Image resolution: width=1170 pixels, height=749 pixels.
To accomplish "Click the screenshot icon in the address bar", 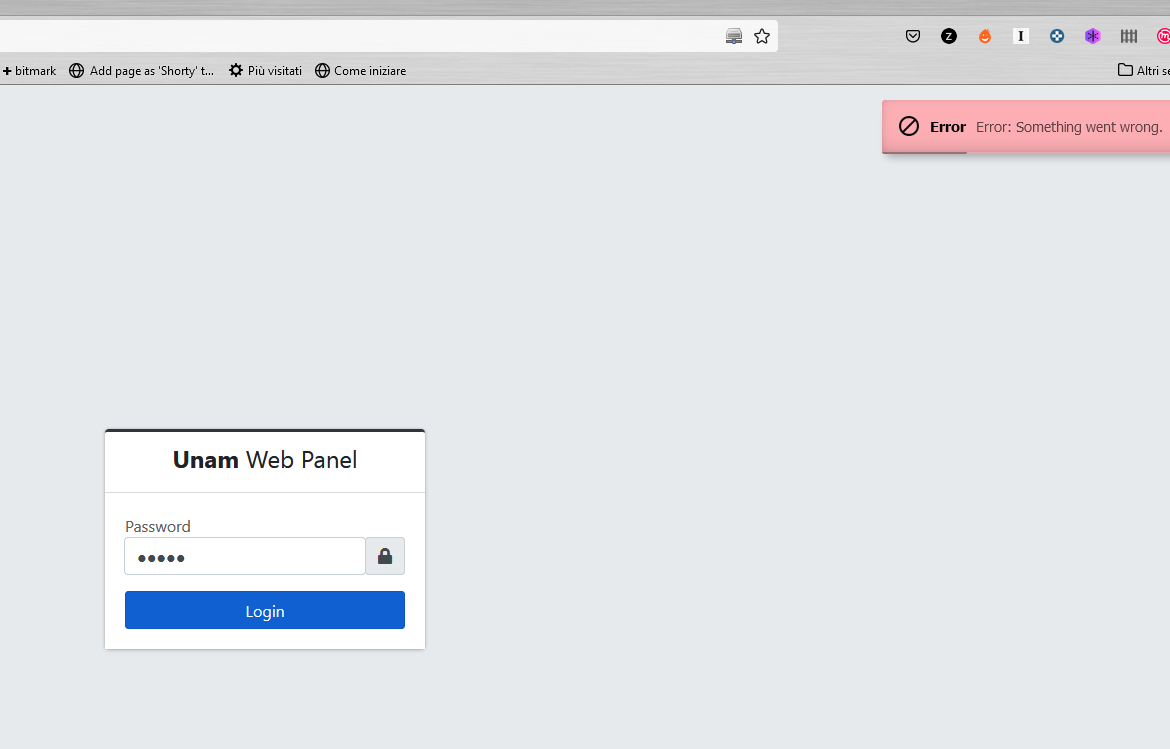I will click(x=733, y=35).
